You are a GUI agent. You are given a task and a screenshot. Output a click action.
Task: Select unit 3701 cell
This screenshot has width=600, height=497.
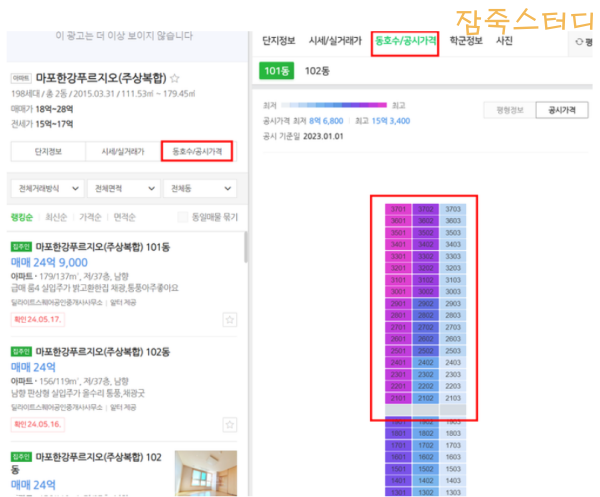pos(398,209)
